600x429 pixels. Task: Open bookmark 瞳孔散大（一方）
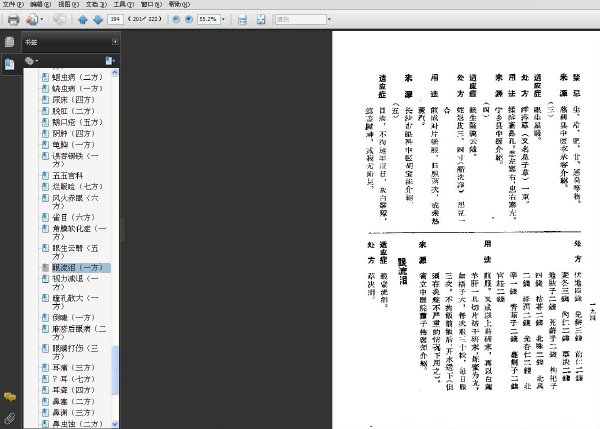[75, 302]
